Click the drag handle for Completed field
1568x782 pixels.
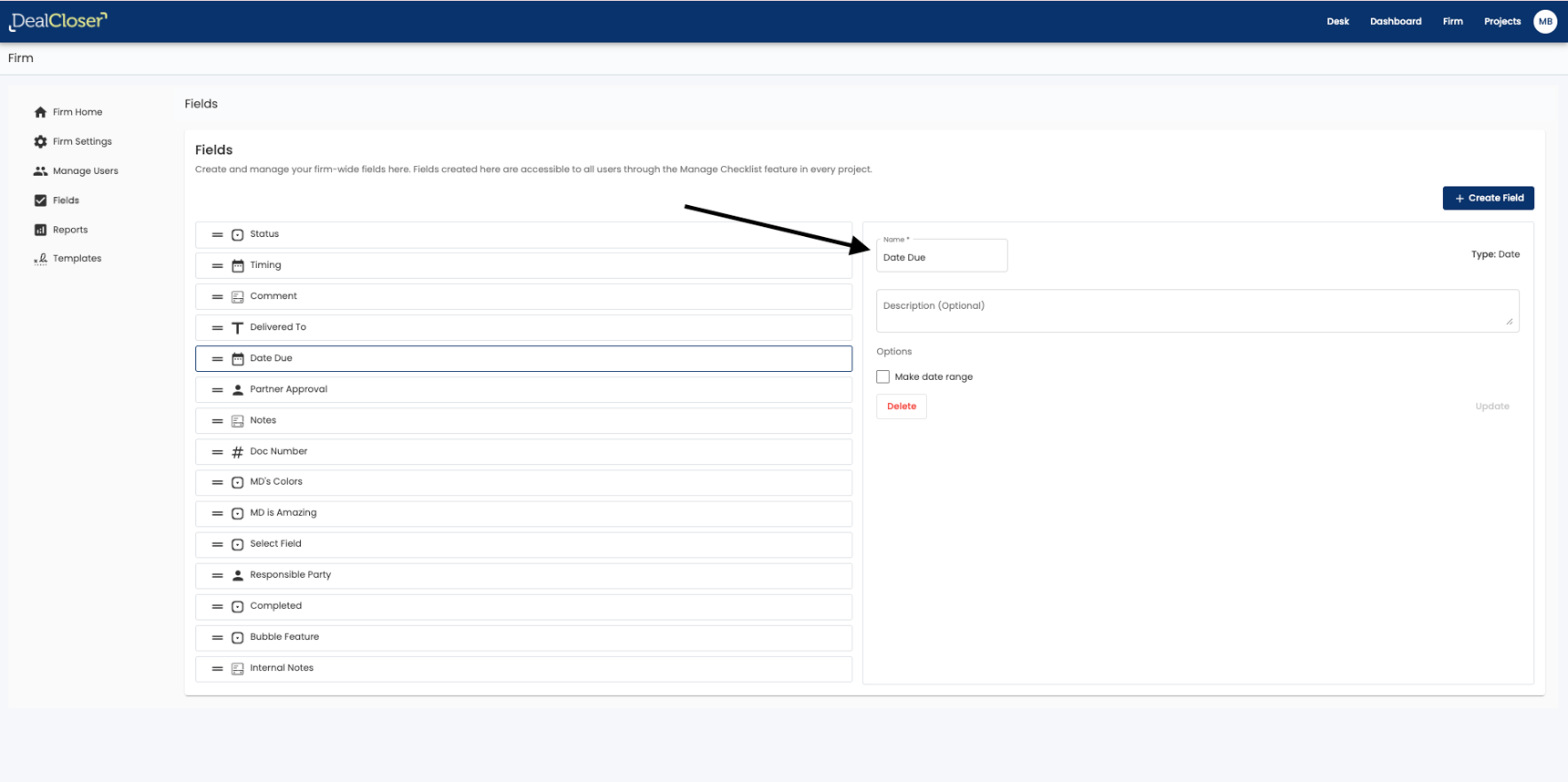click(x=217, y=606)
